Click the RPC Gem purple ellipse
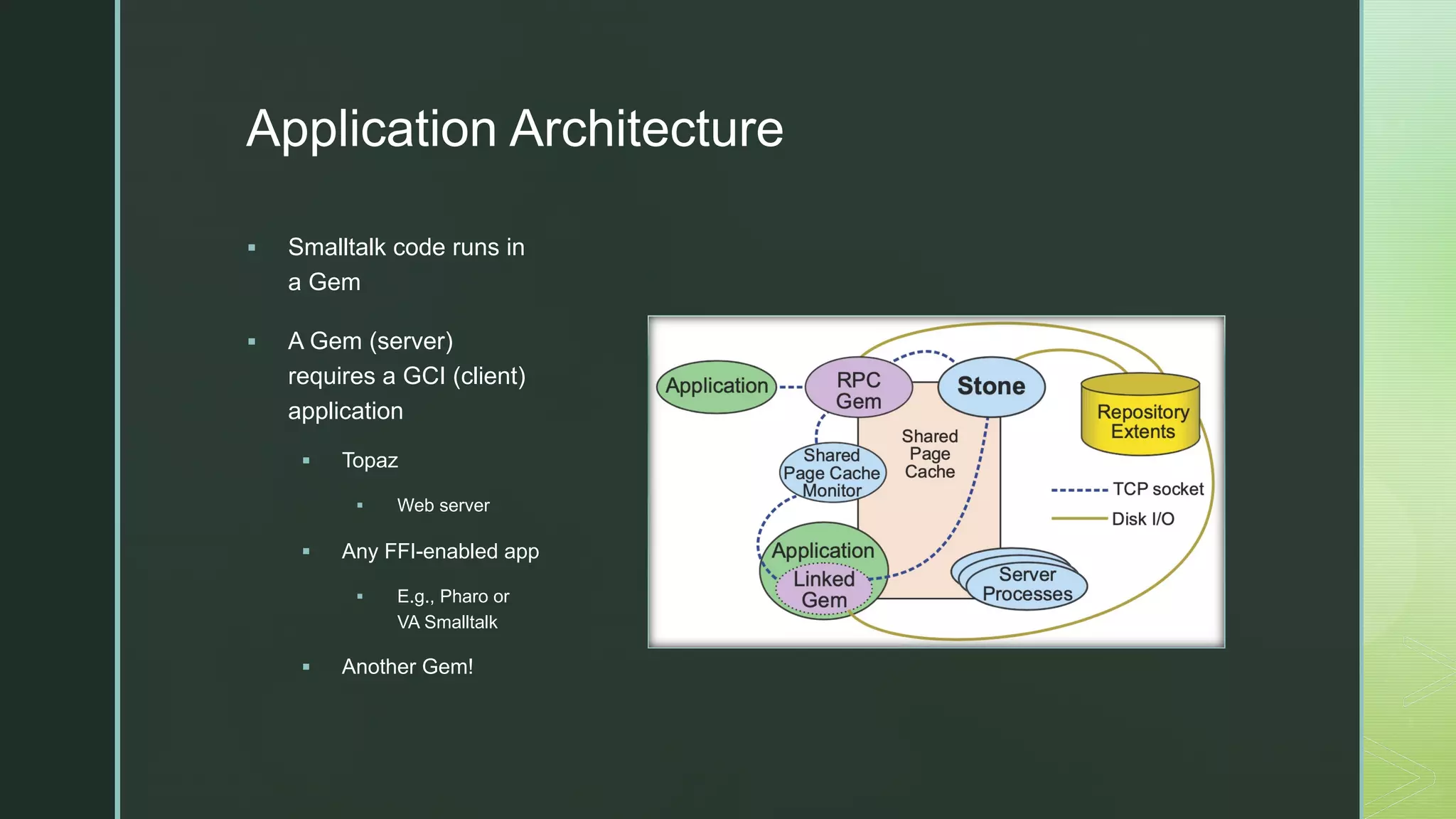This screenshot has width=1456, height=819. point(858,390)
